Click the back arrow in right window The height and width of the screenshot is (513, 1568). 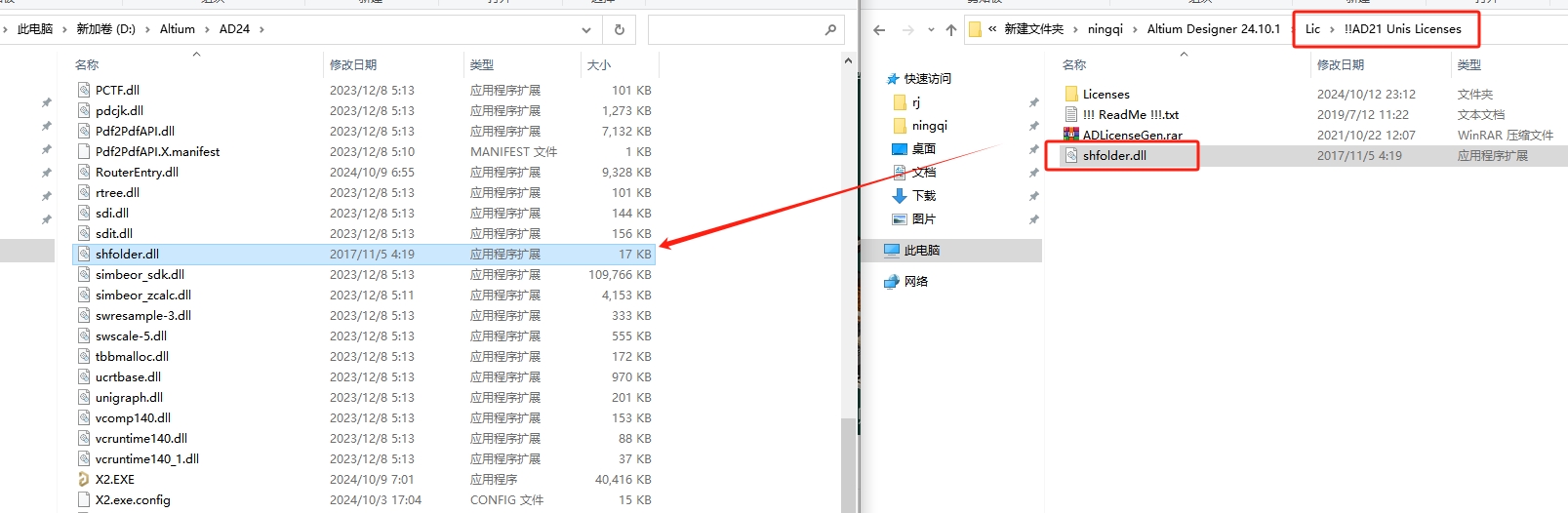tap(879, 29)
